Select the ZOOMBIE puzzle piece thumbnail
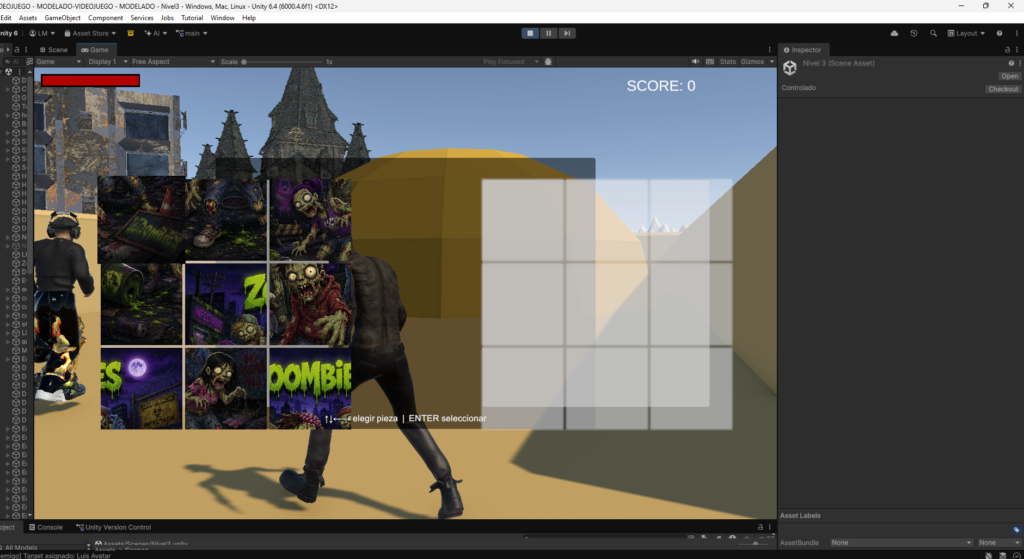 (310, 388)
